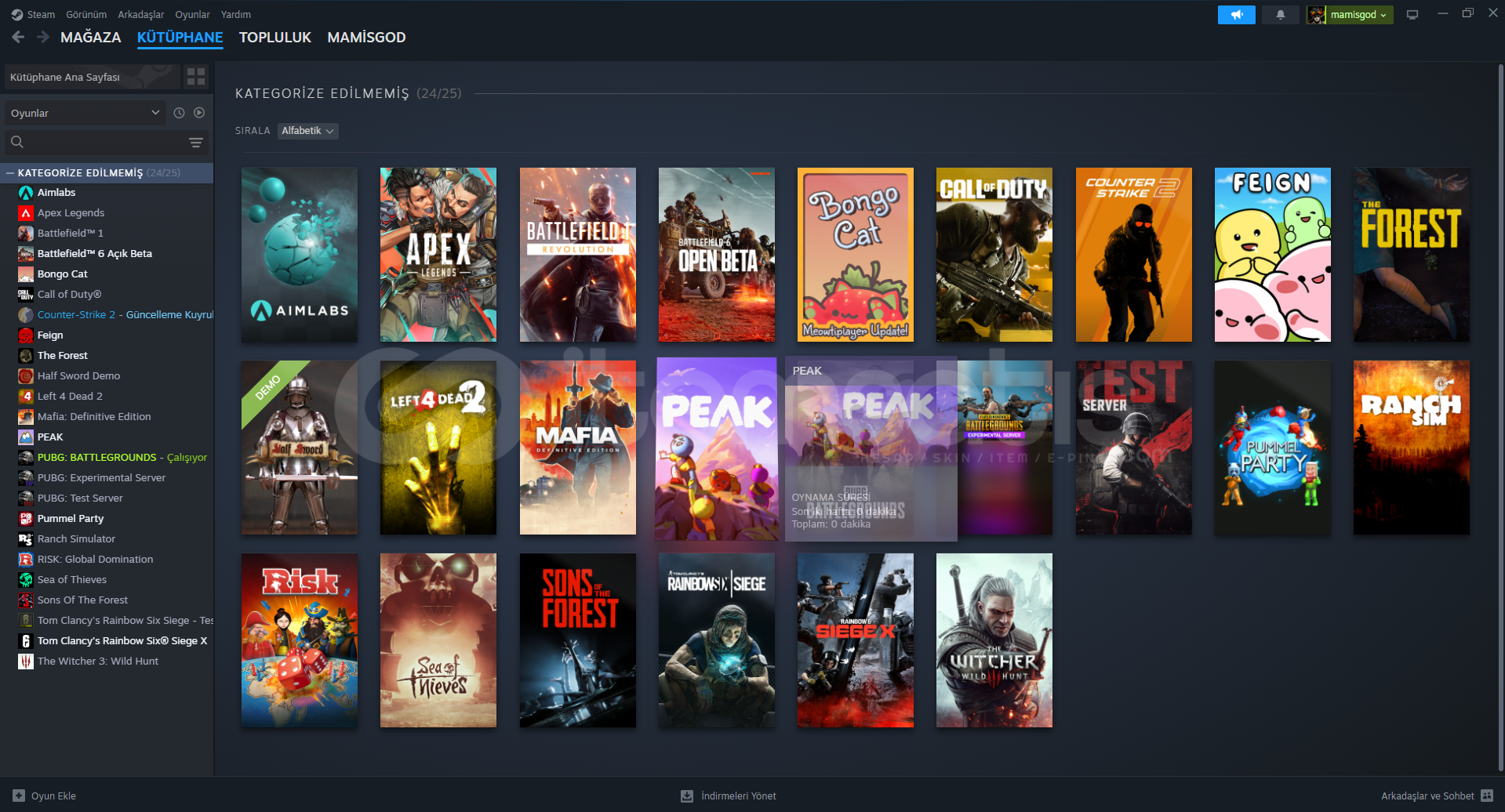1505x812 pixels.
Task: Switch library to grid collections view icon
Action: pos(196,77)
